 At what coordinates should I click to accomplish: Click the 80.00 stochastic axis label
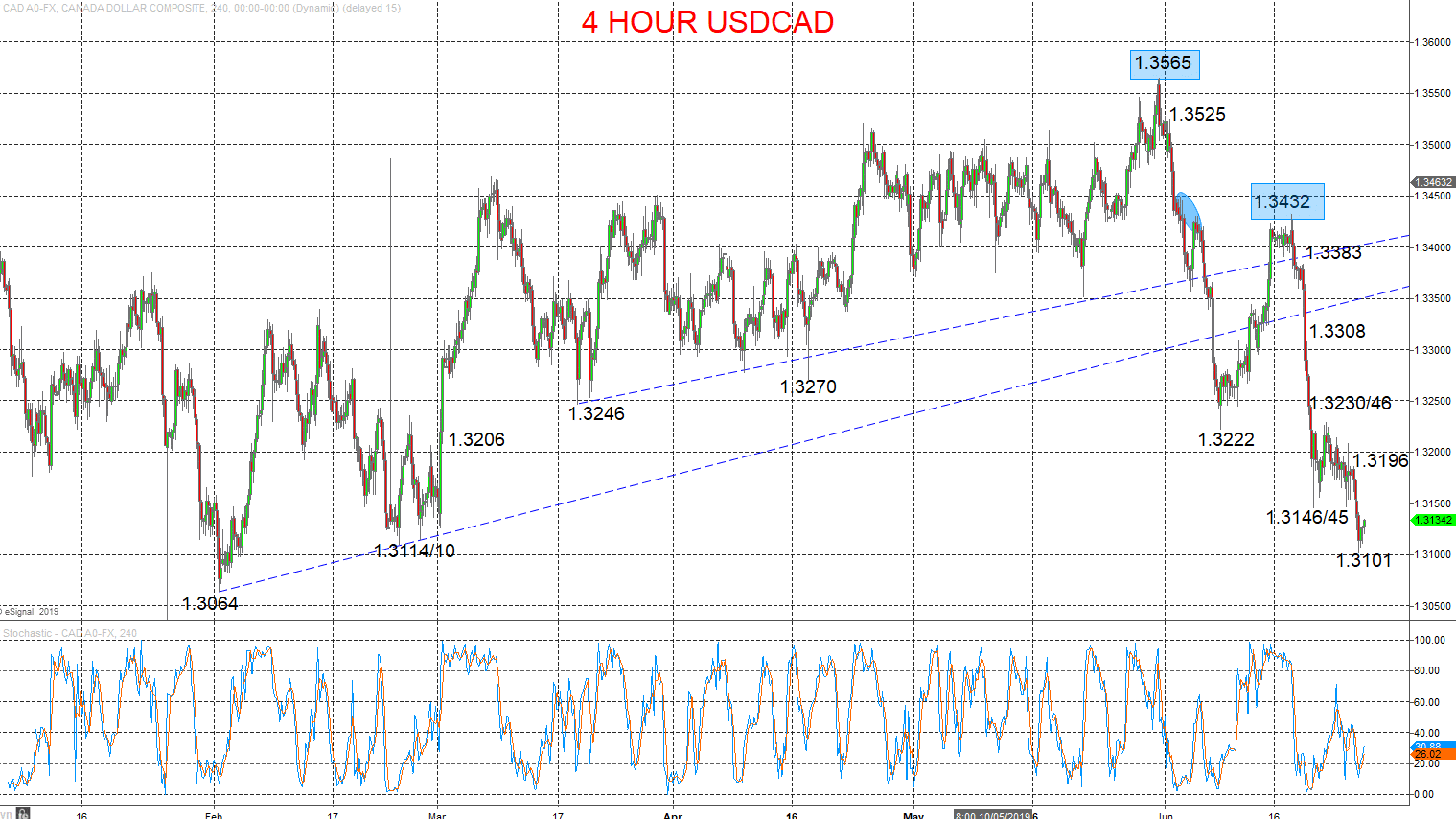click(1427, 671)
